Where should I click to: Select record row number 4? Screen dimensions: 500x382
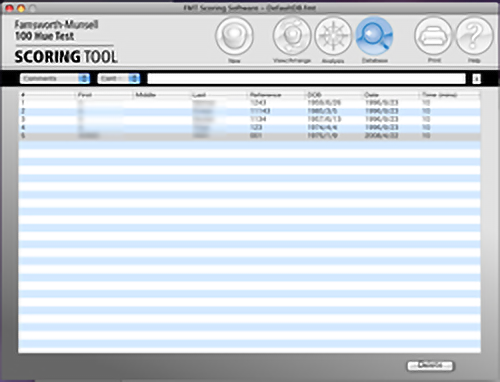click(249, 127)
